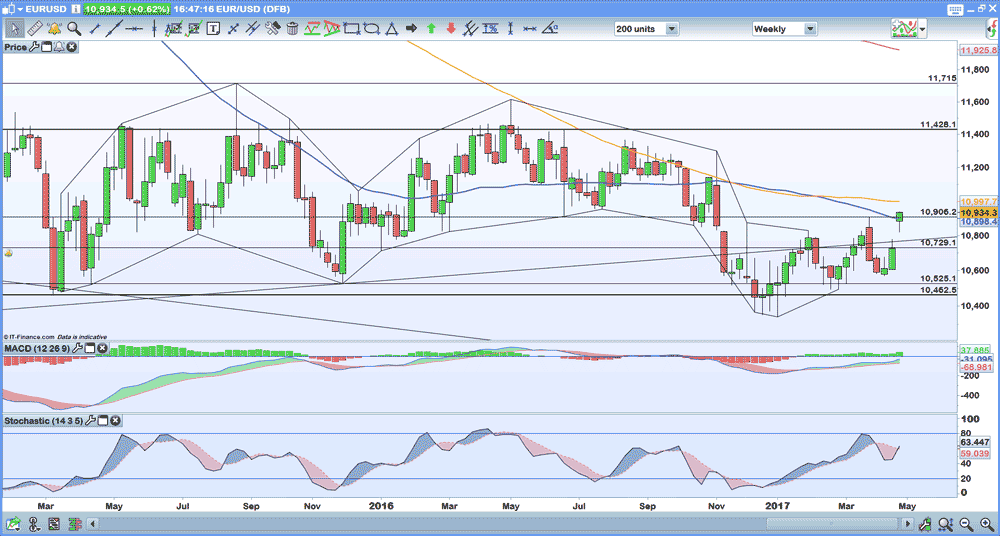Close the Stochastic indicator panel
Viewport: 1000px width, 536px height.
[115, 421]
